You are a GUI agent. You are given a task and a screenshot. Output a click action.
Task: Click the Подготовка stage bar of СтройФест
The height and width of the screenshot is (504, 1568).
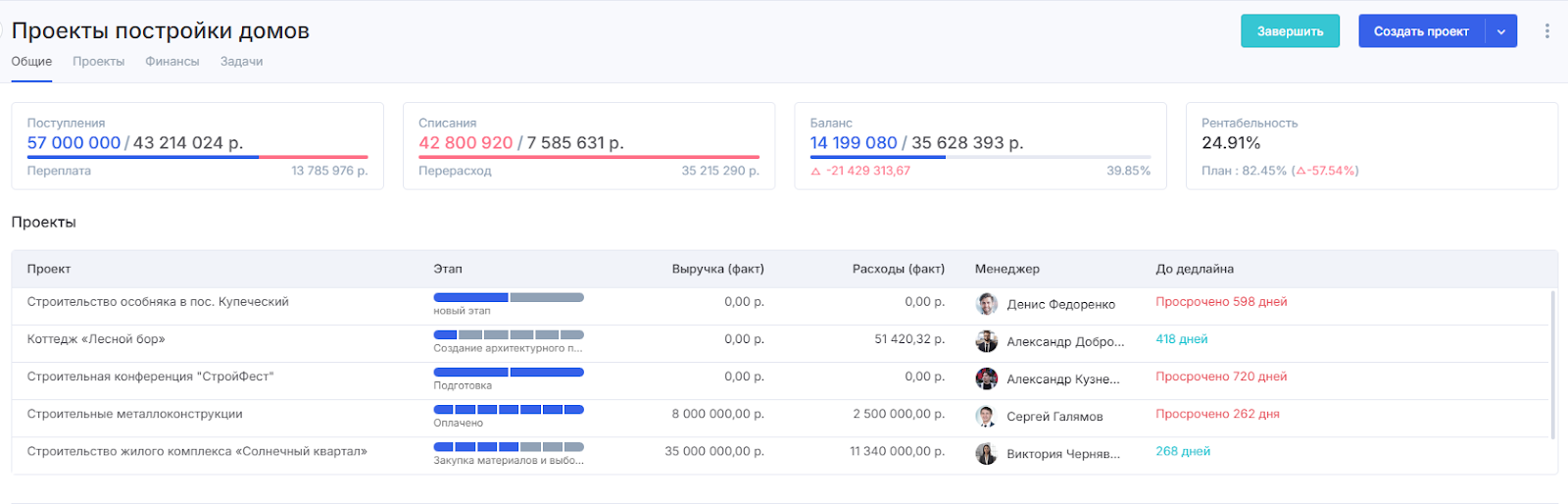pyautogui.click(x=508, y=372)
